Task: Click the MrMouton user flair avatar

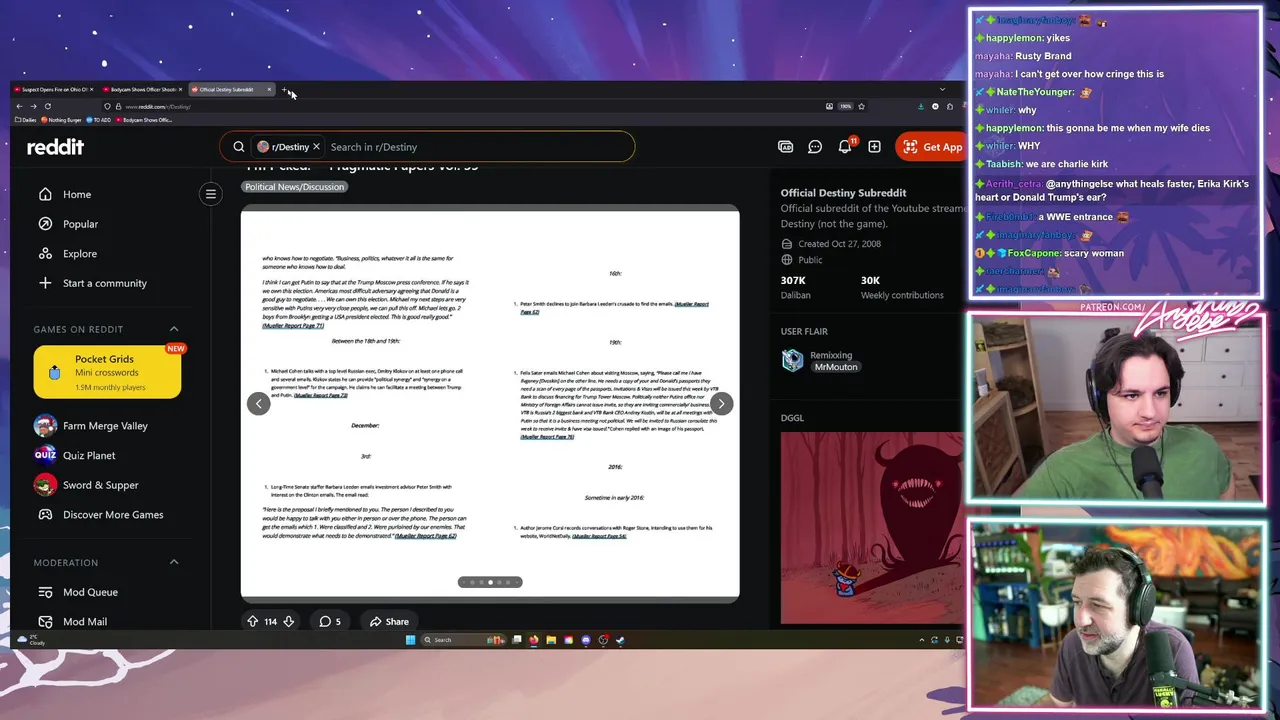Action: (793, 360)
